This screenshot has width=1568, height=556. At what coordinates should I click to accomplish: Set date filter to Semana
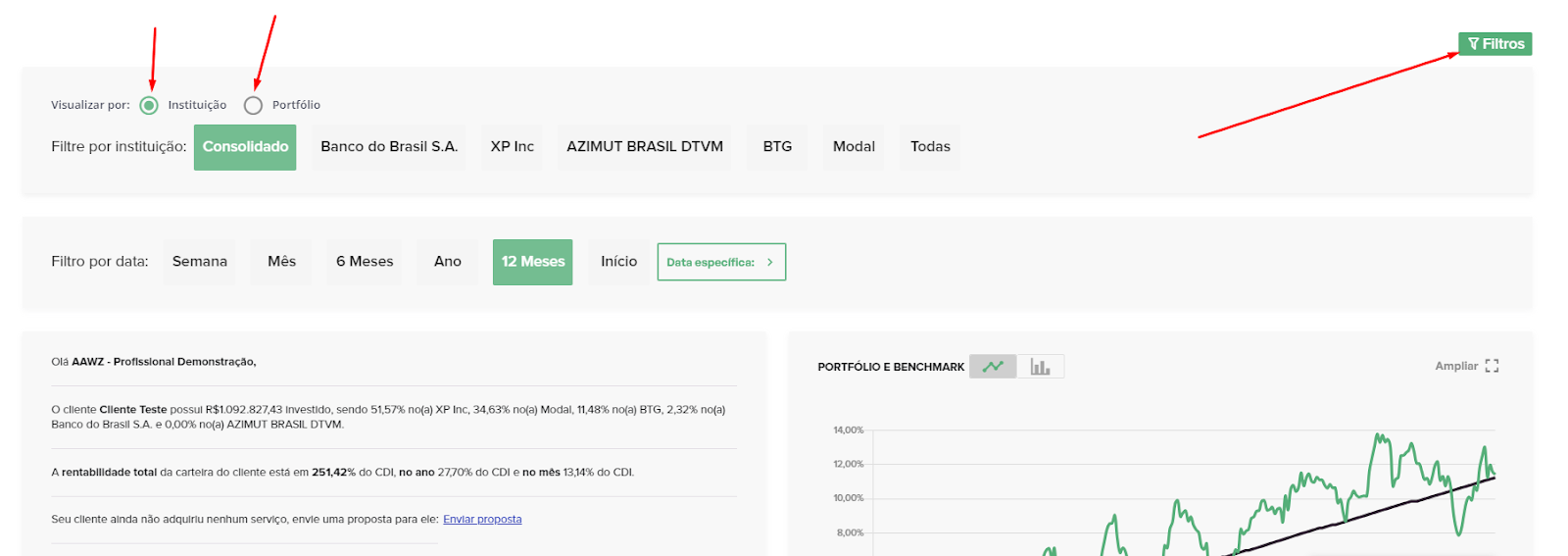[x=200, y=262]
